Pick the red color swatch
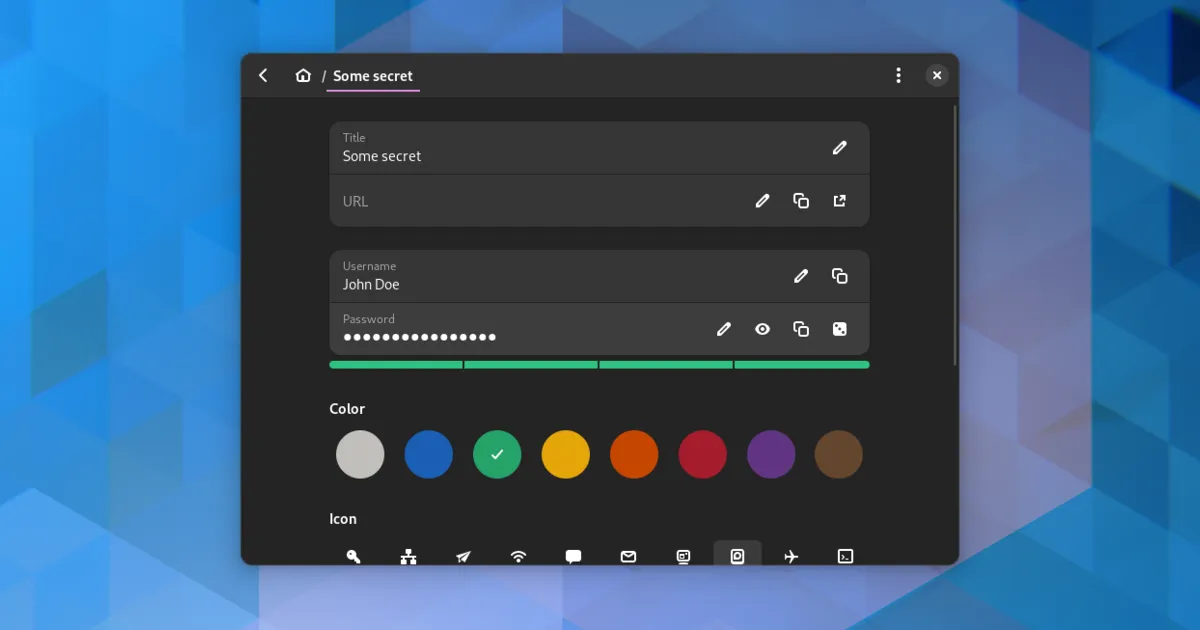This screenshot has height=630, width=1200. click(702, 455)
